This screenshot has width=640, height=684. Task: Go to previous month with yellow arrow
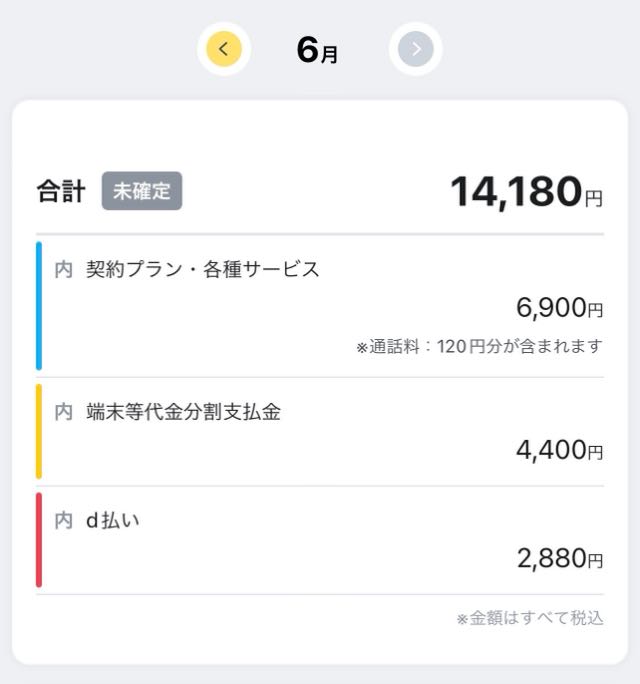point(224,49)
